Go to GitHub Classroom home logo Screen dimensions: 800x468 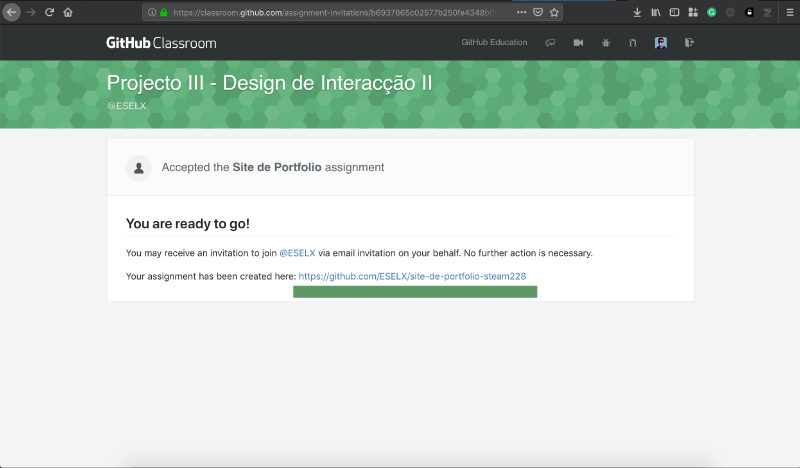(161, 43)
